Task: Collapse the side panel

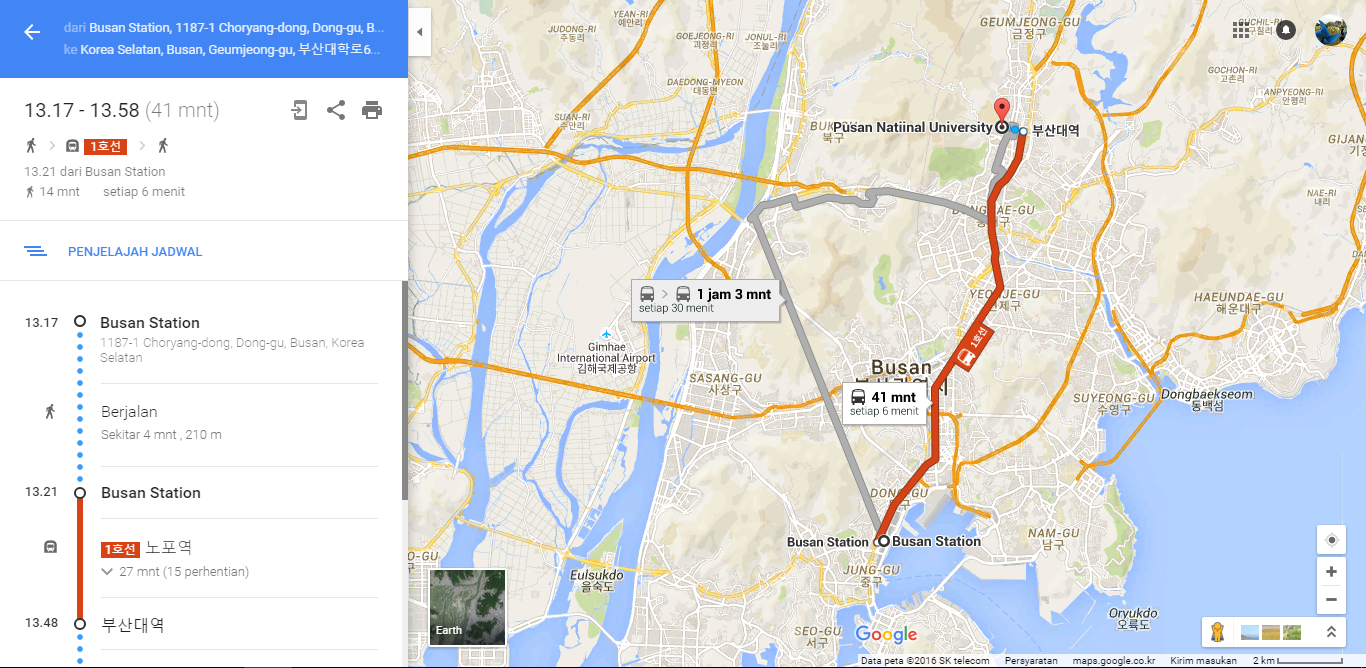Action: [419, 32]
